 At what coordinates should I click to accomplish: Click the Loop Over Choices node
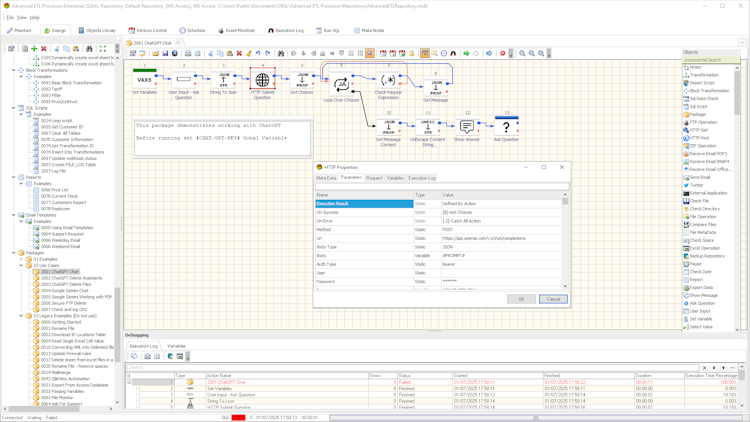341,85
